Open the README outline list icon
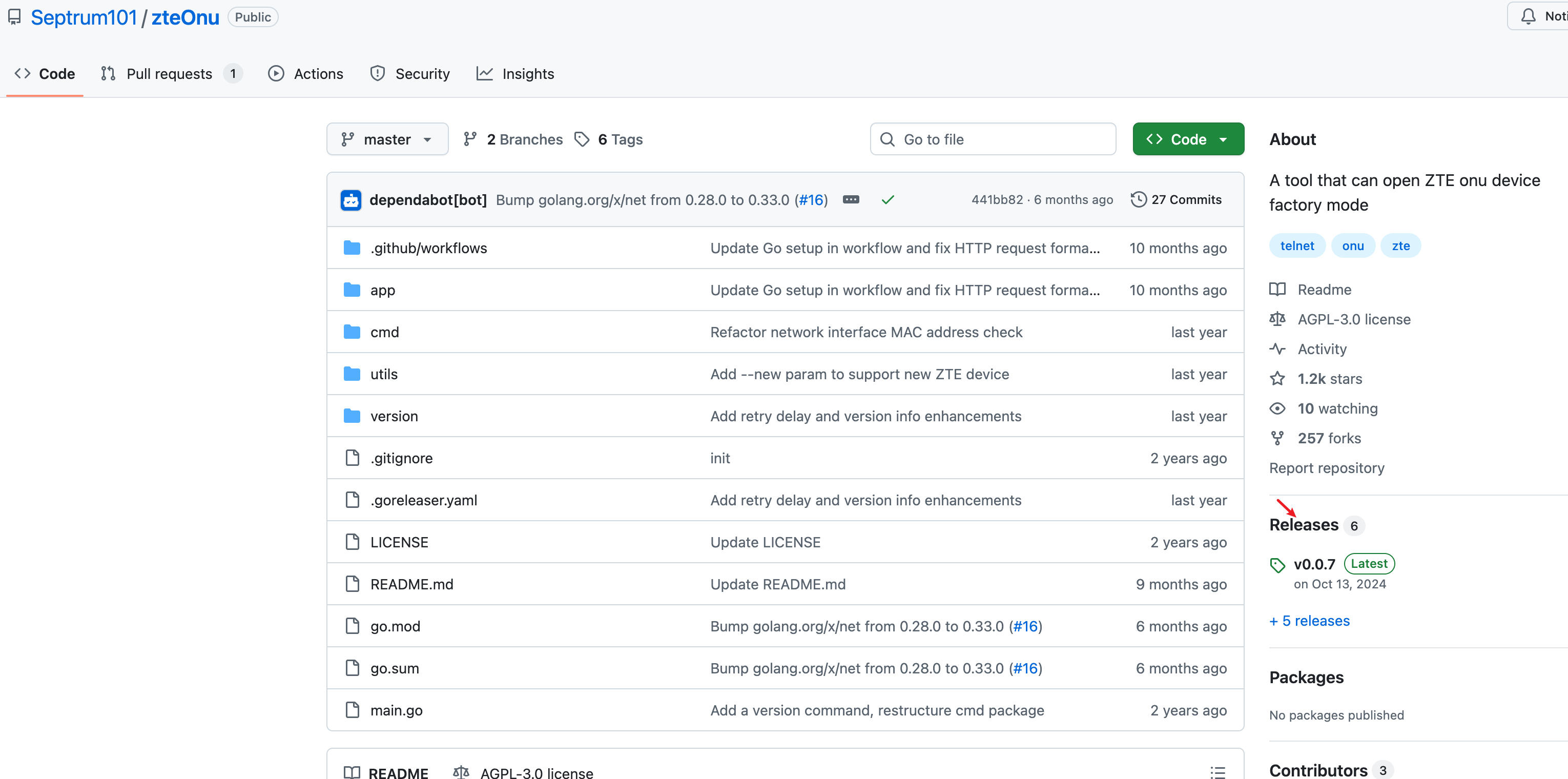1568x779 pixels. 1218,772
